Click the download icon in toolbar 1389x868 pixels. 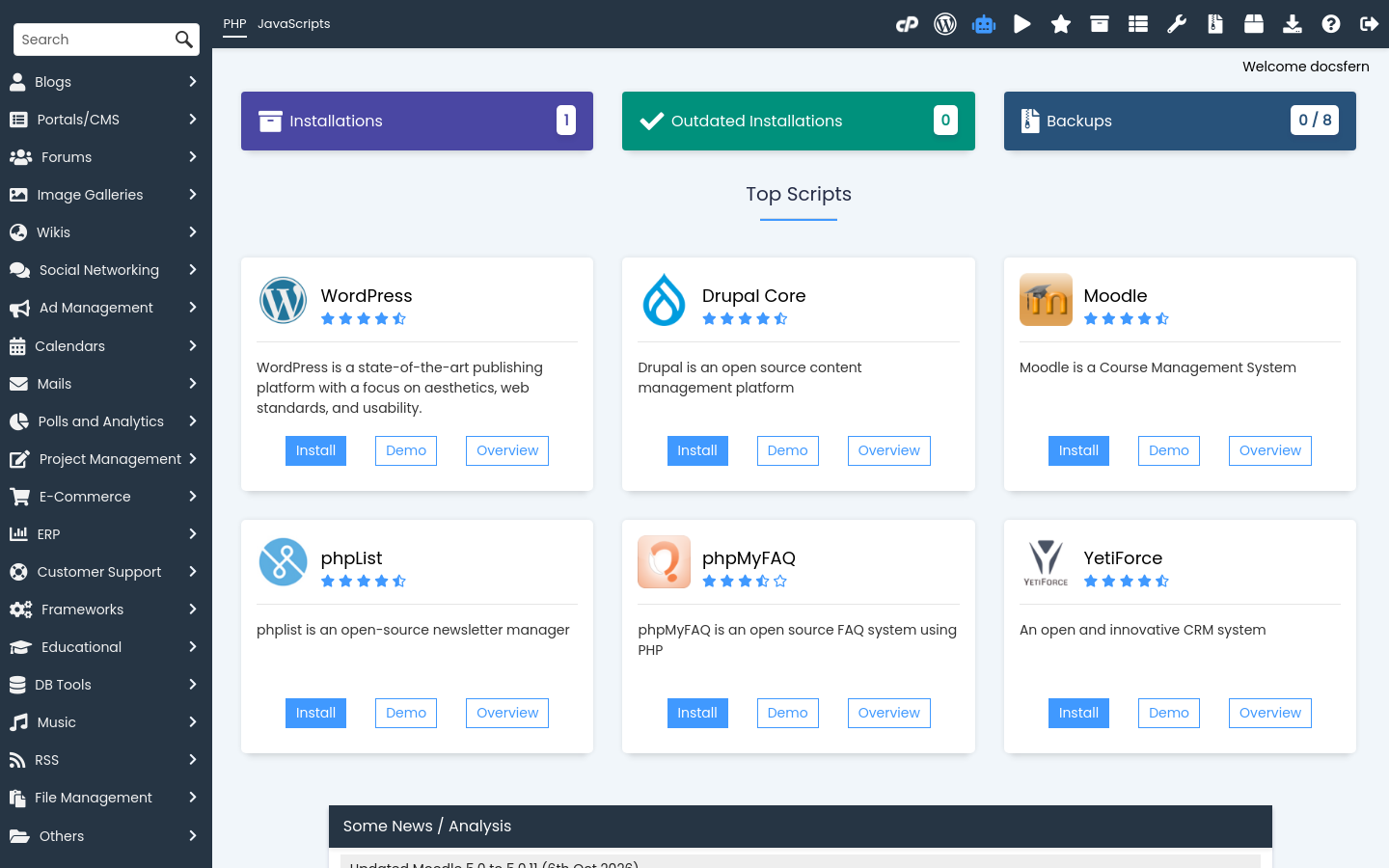pos(1293,24)
